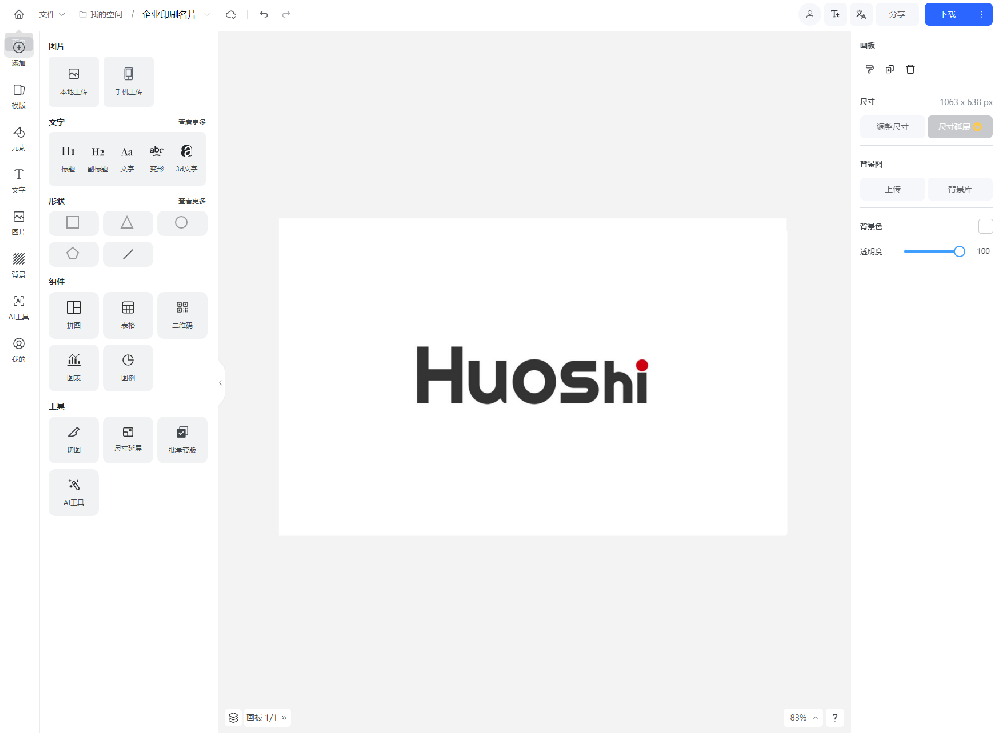The width and height of the screenshot is (1000, 733).
Task: View more shapes link
Action: point(191,201)
